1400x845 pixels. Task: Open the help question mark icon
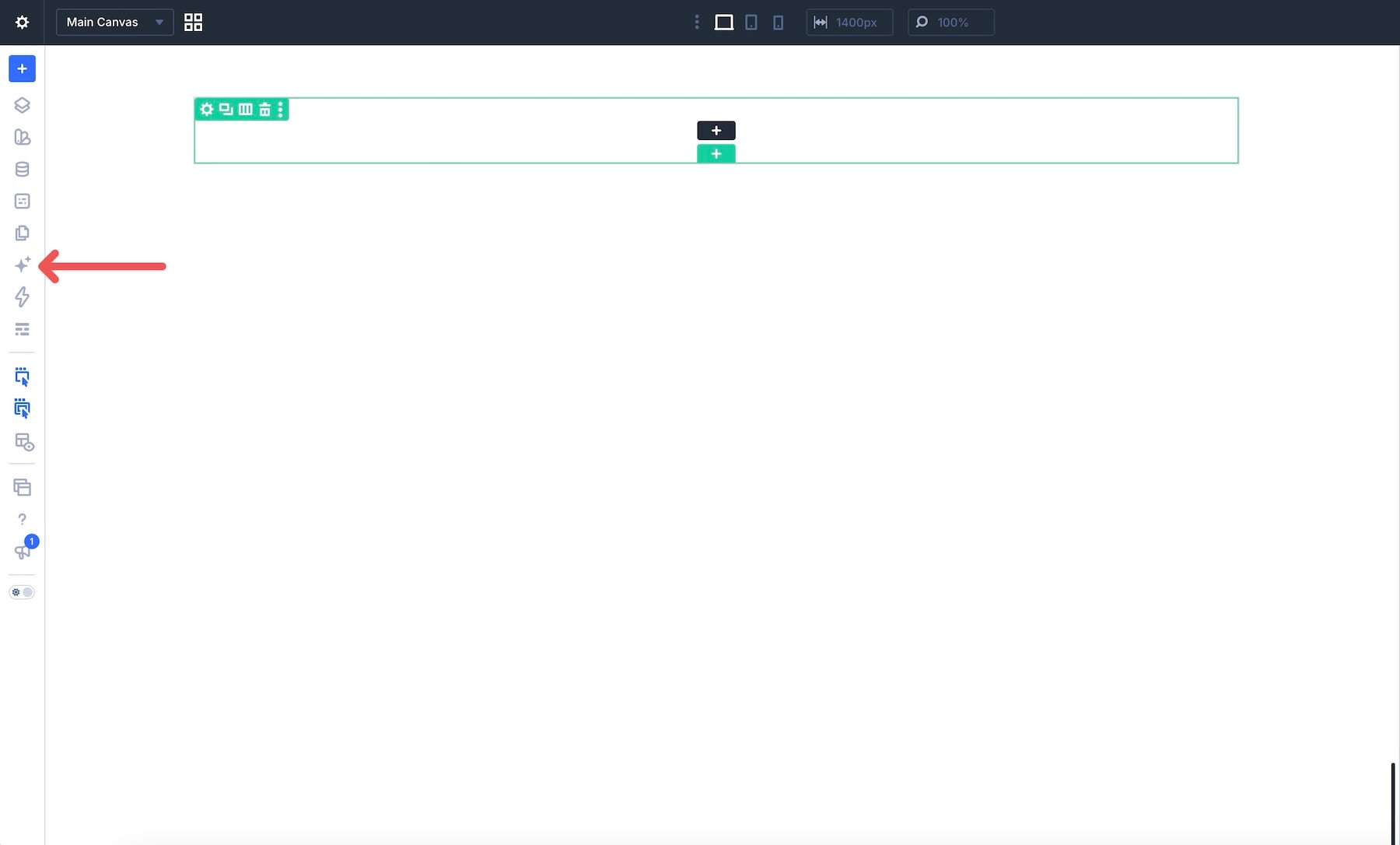pos(22,519)
